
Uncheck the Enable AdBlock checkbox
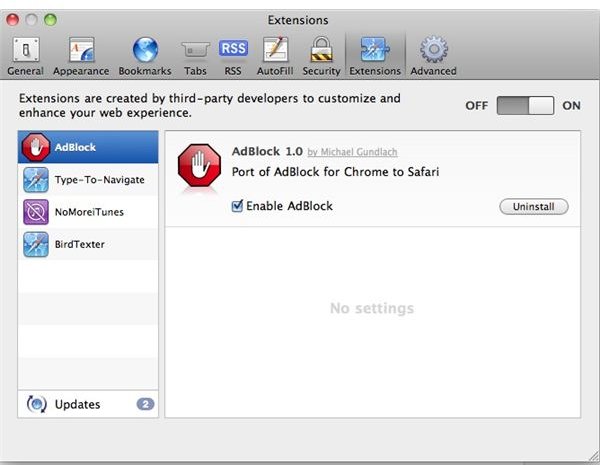237,206
